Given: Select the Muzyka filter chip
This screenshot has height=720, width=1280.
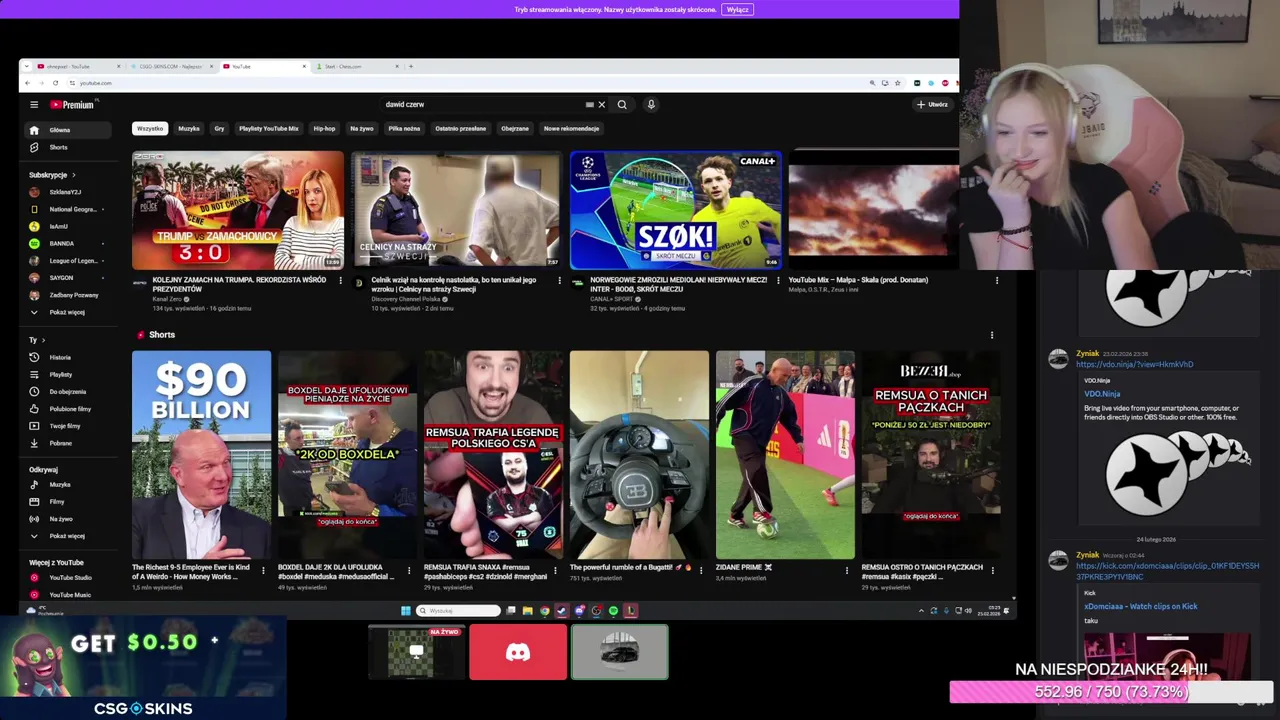Looking at the screenshot, I should pyautogui.click(x=189, y=128).
